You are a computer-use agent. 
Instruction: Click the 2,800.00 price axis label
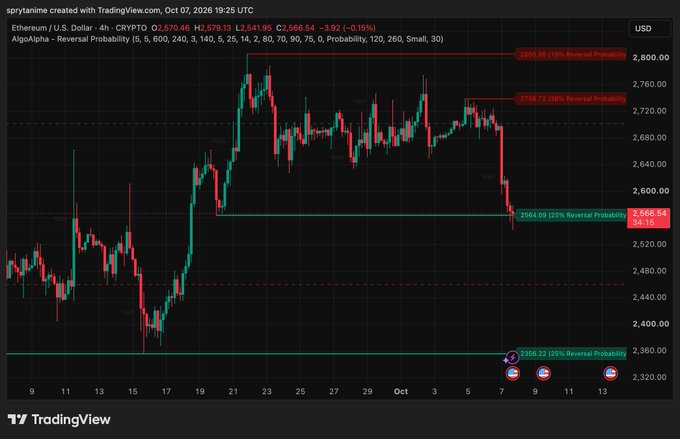point(651,58)
